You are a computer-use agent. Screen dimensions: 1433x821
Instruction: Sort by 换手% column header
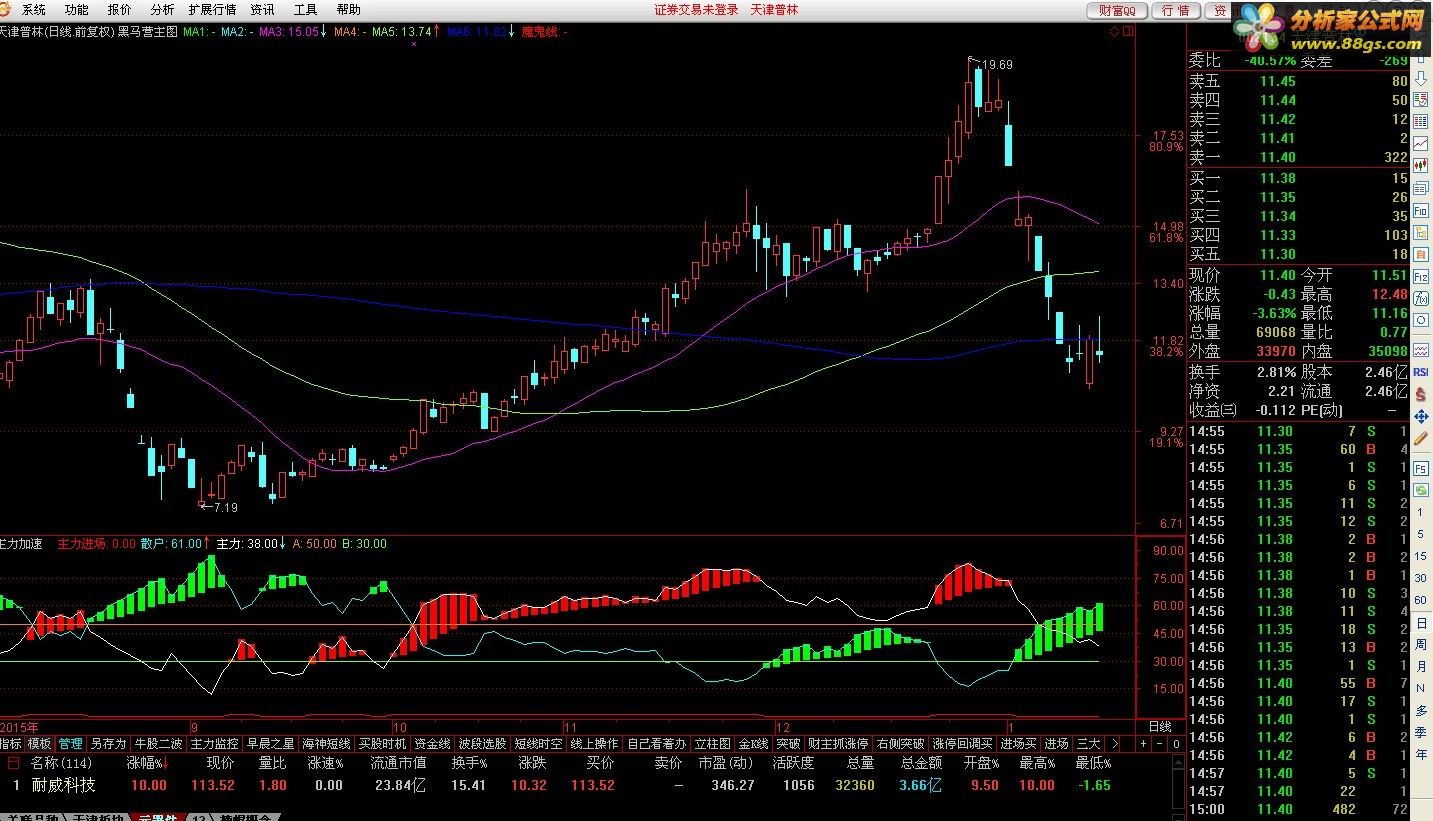[x=467, y=763]
